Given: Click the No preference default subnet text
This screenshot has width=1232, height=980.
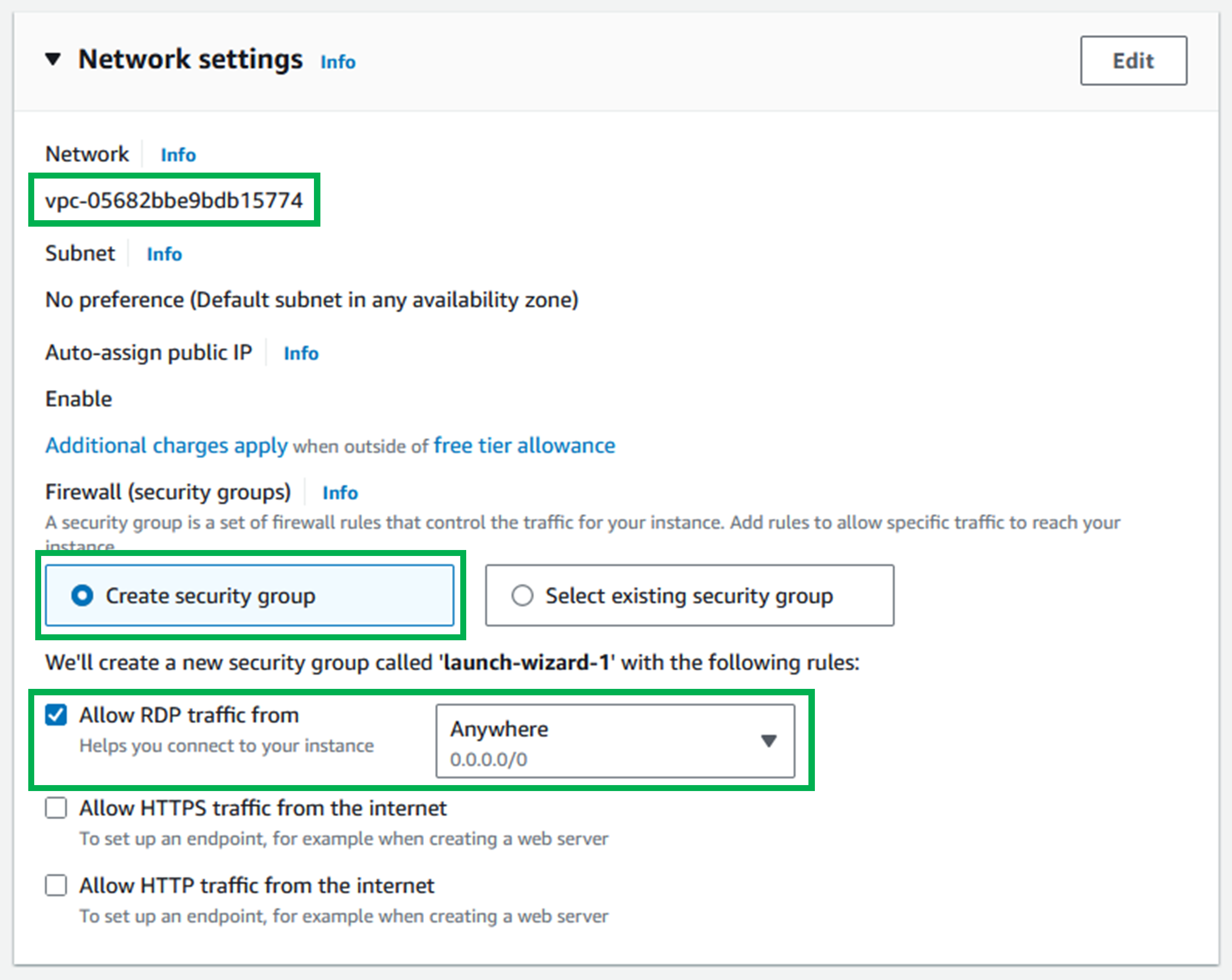Looking at the screenshot, I should click(312, 300).
